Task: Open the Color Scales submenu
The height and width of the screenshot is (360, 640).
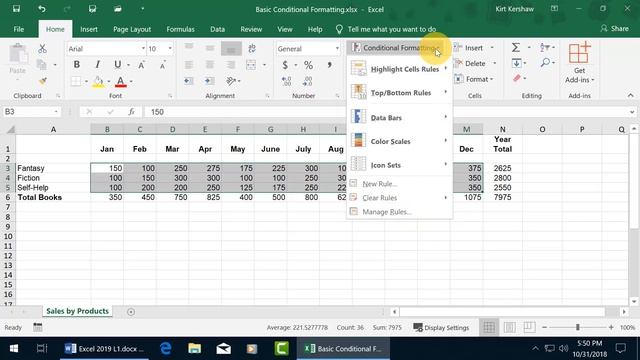Action: [x=399, y=141]
